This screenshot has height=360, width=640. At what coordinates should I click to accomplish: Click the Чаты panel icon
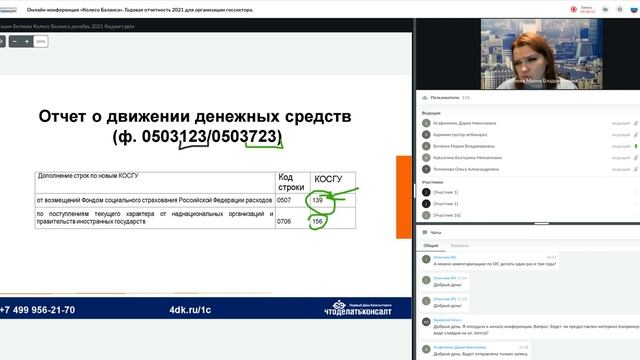click(x=424, y=232)
